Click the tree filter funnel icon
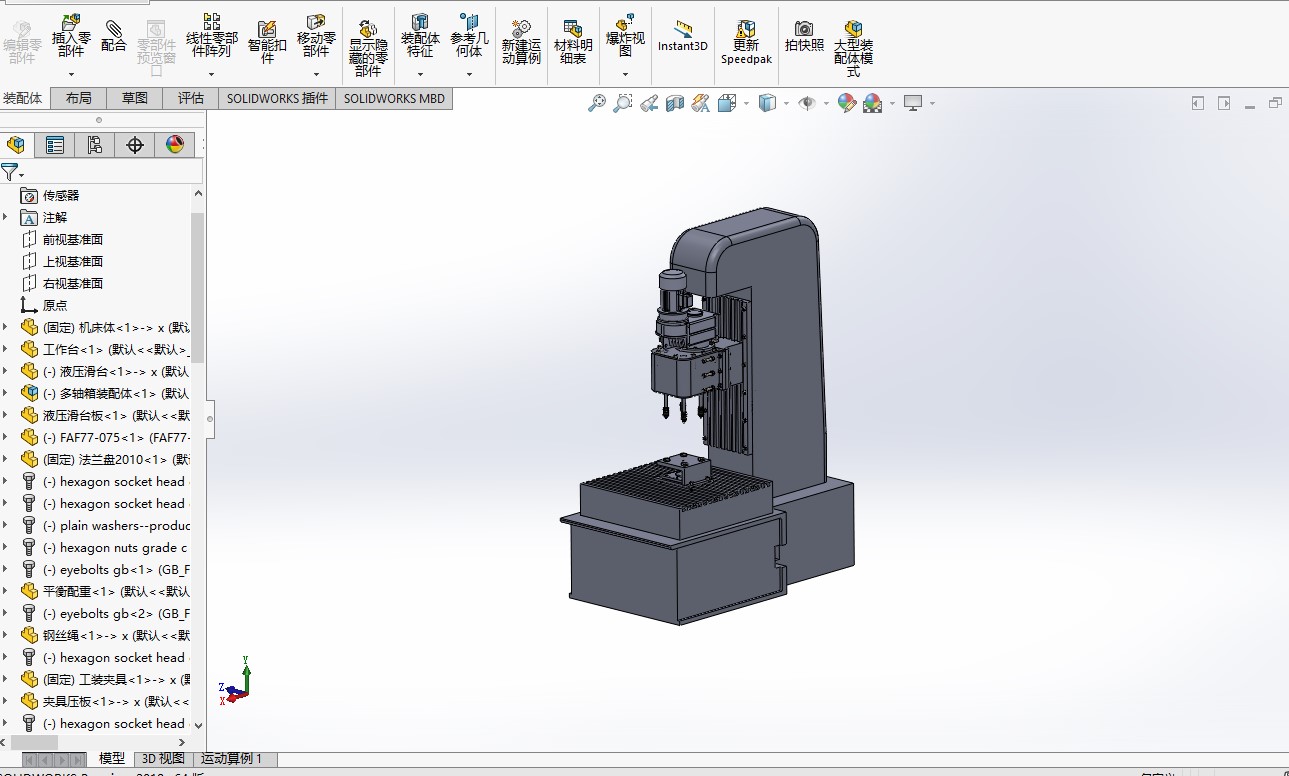This screenshot has height=776, width=1289. point(9,171)
